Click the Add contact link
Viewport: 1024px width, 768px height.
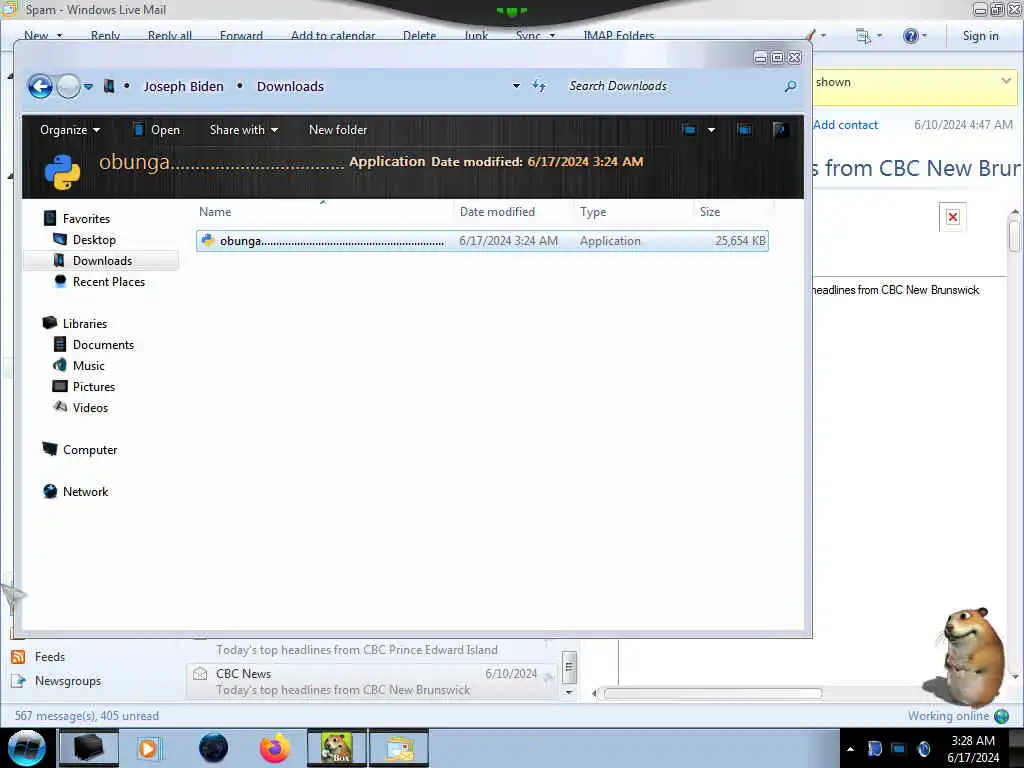coord(845,125)
